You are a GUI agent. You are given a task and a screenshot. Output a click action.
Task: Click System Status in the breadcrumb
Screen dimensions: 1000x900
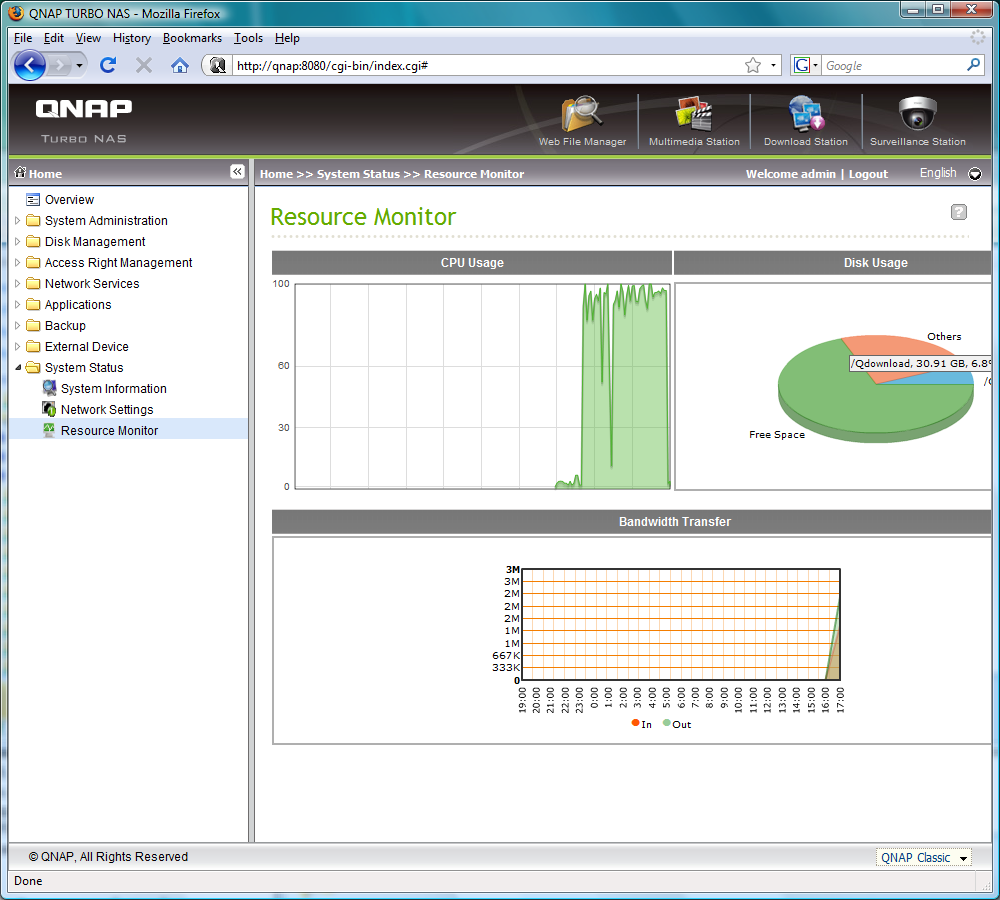(x=358, y=173)
